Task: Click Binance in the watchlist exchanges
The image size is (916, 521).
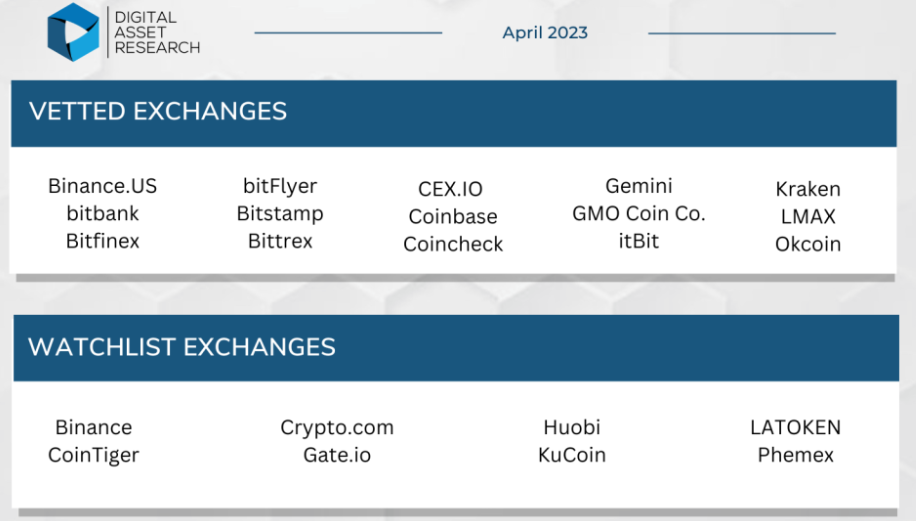Action: click(x=93, y=427)
